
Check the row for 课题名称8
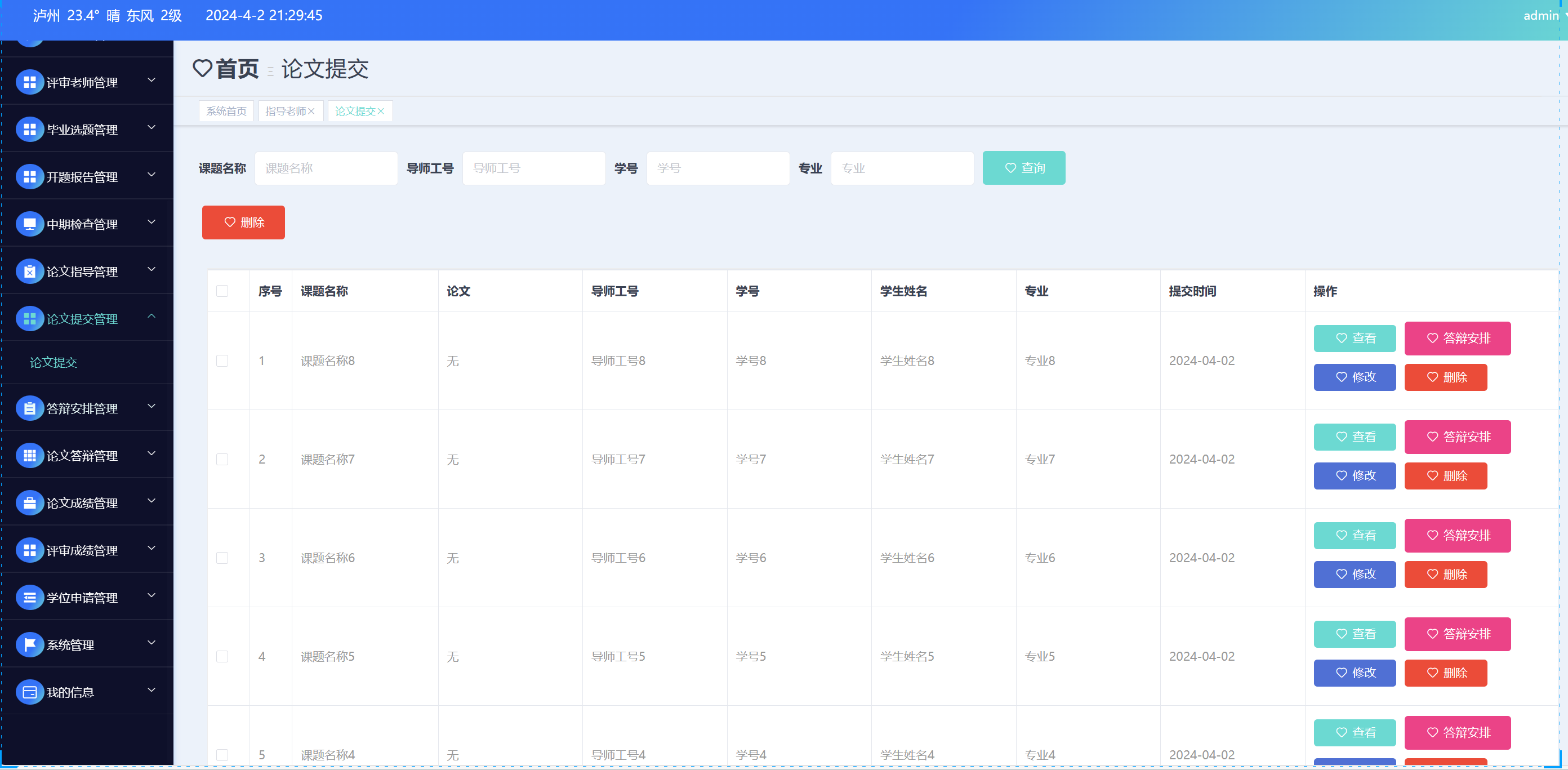coord(222,361)
